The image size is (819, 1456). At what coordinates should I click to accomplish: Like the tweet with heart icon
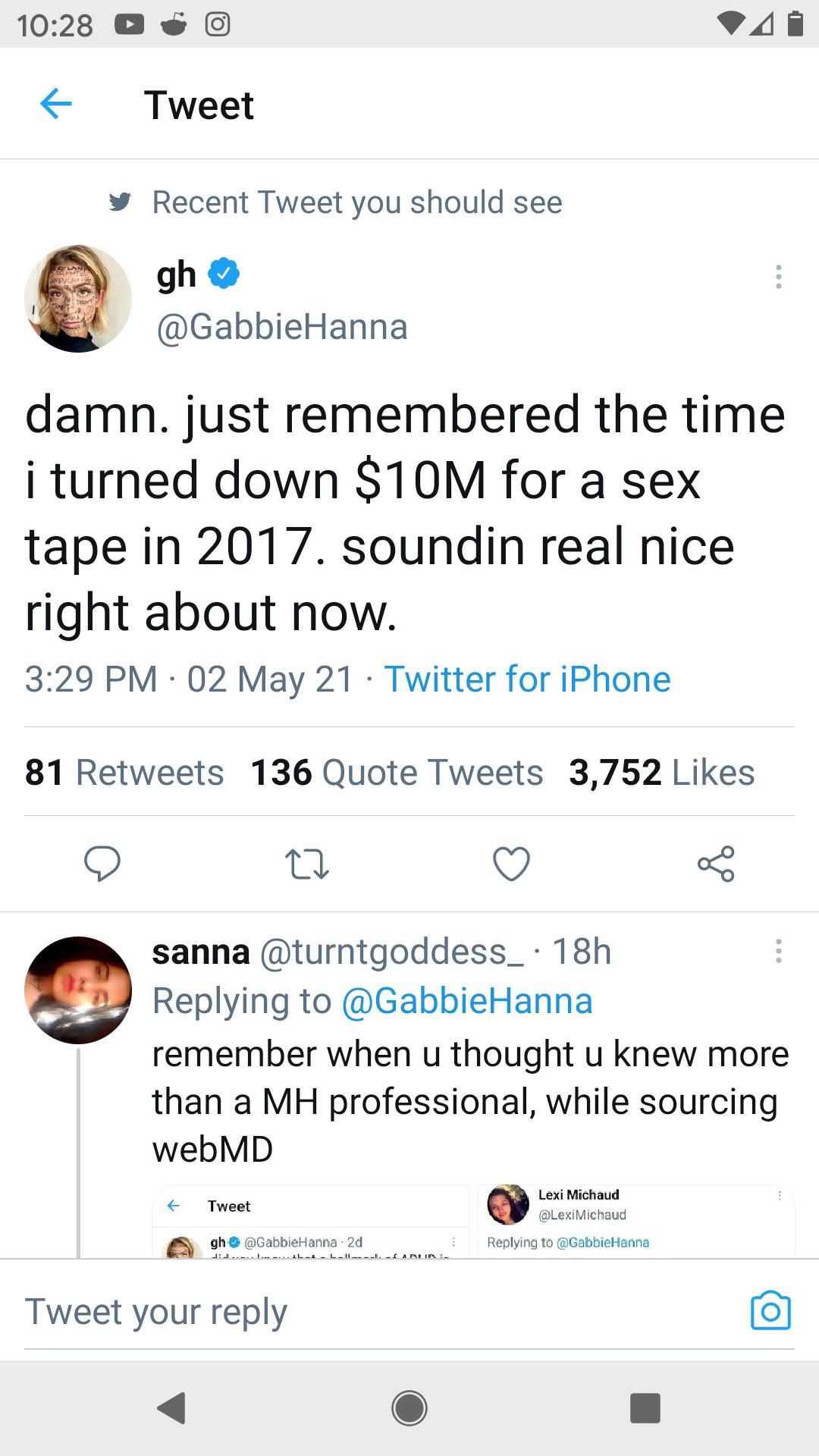(x=511, y=864)
